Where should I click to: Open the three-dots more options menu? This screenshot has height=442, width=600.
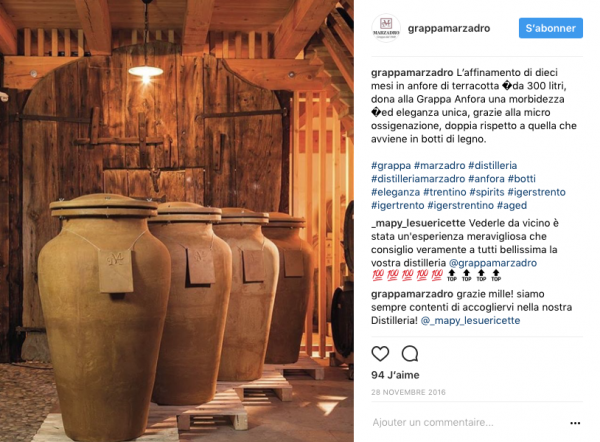point(575,423)
